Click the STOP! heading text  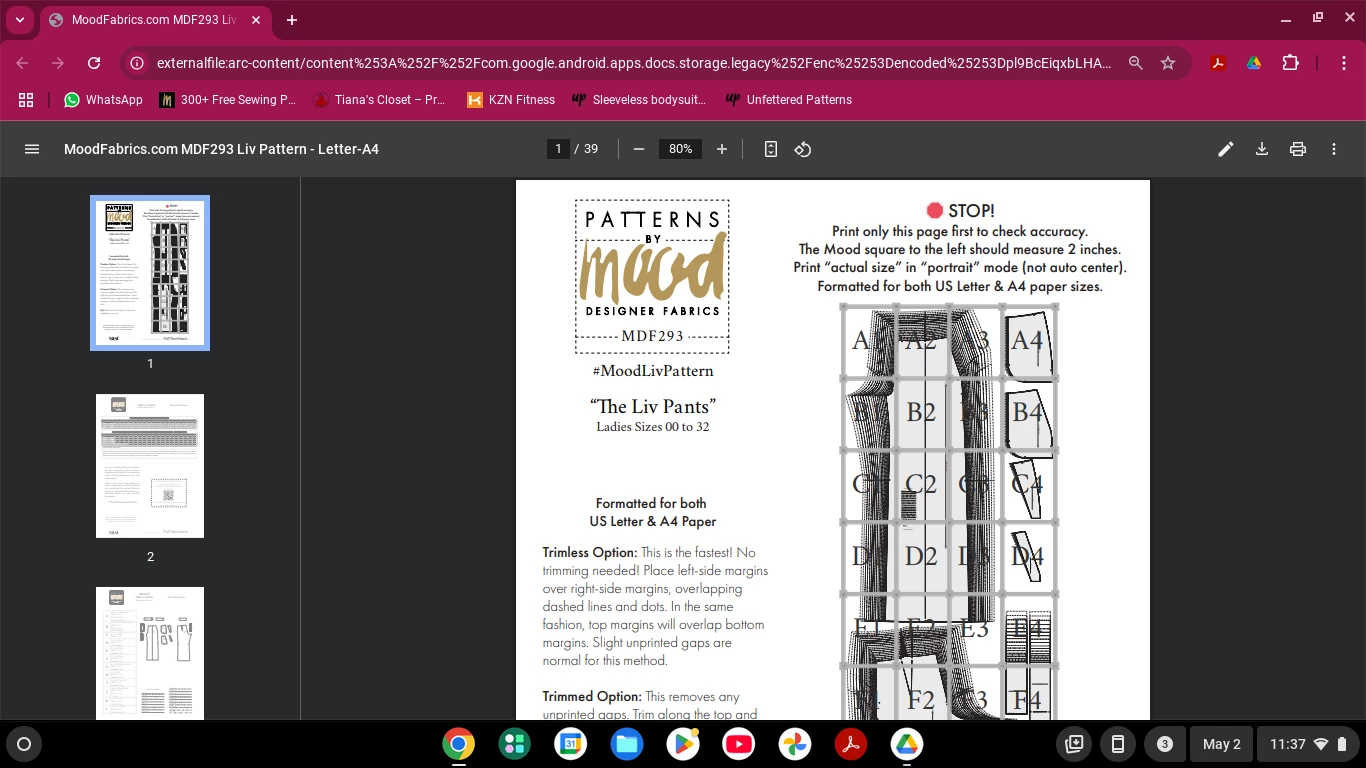tap(971, 210)
